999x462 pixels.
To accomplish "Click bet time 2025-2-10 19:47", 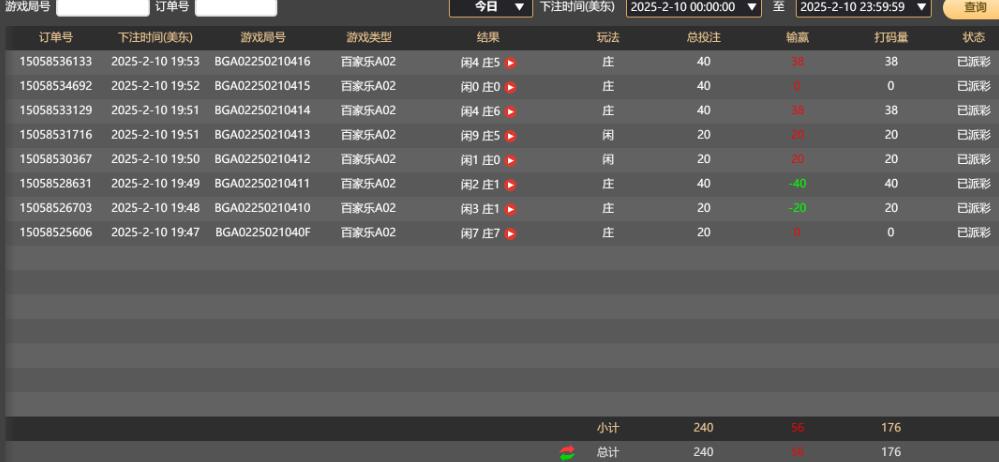I will 155,233.
